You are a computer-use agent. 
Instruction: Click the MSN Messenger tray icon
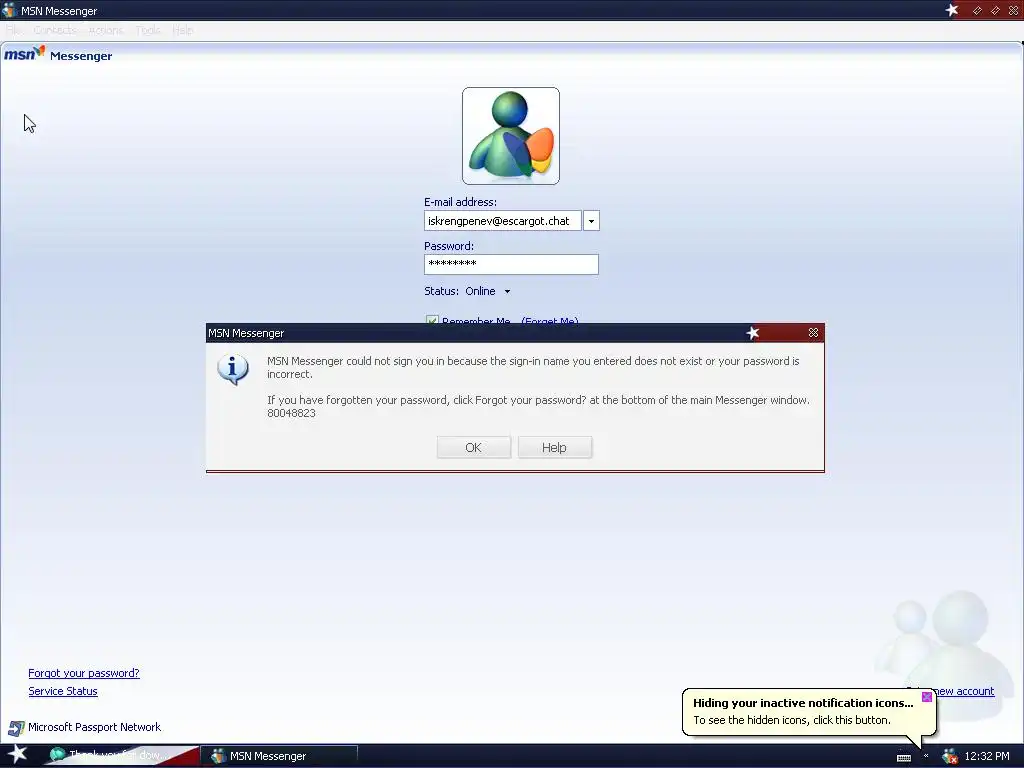950,756
